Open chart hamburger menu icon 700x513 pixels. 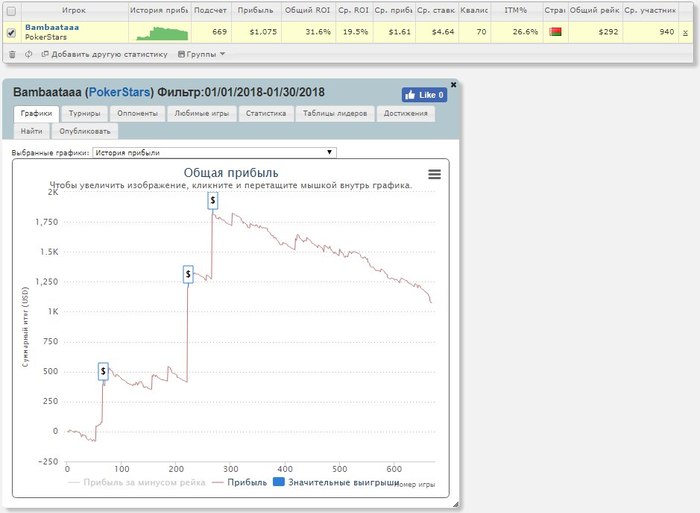tap(434, 174)
